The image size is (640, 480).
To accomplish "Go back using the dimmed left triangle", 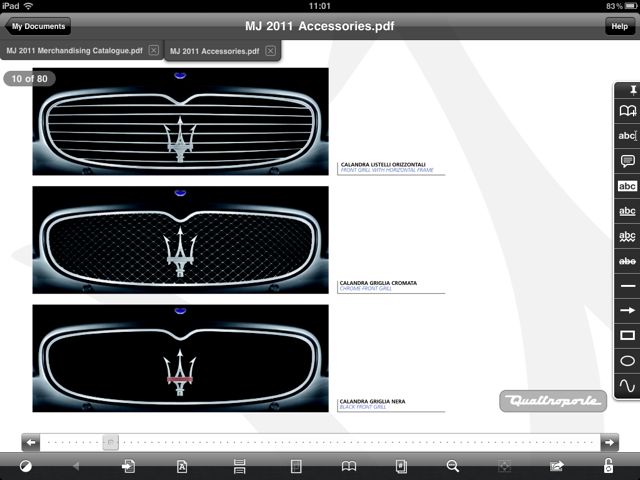I will click(76, 466).
